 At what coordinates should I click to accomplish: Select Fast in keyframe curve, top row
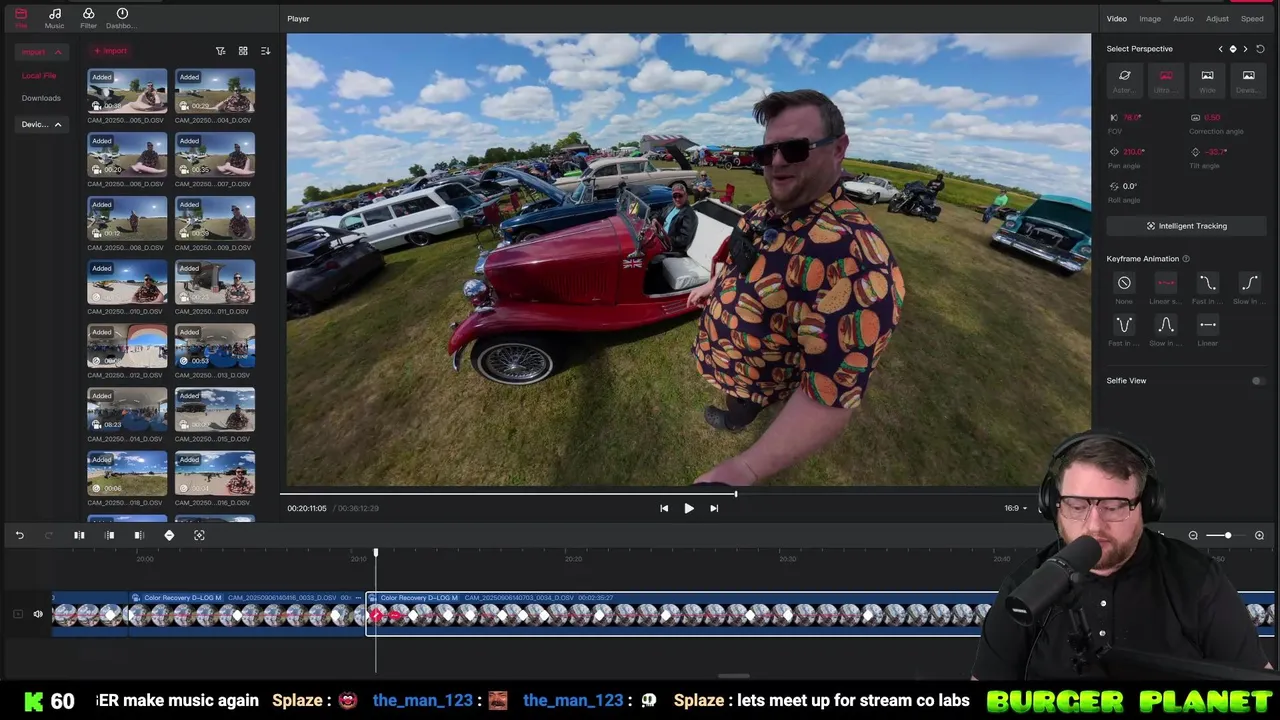[1207, 284]
